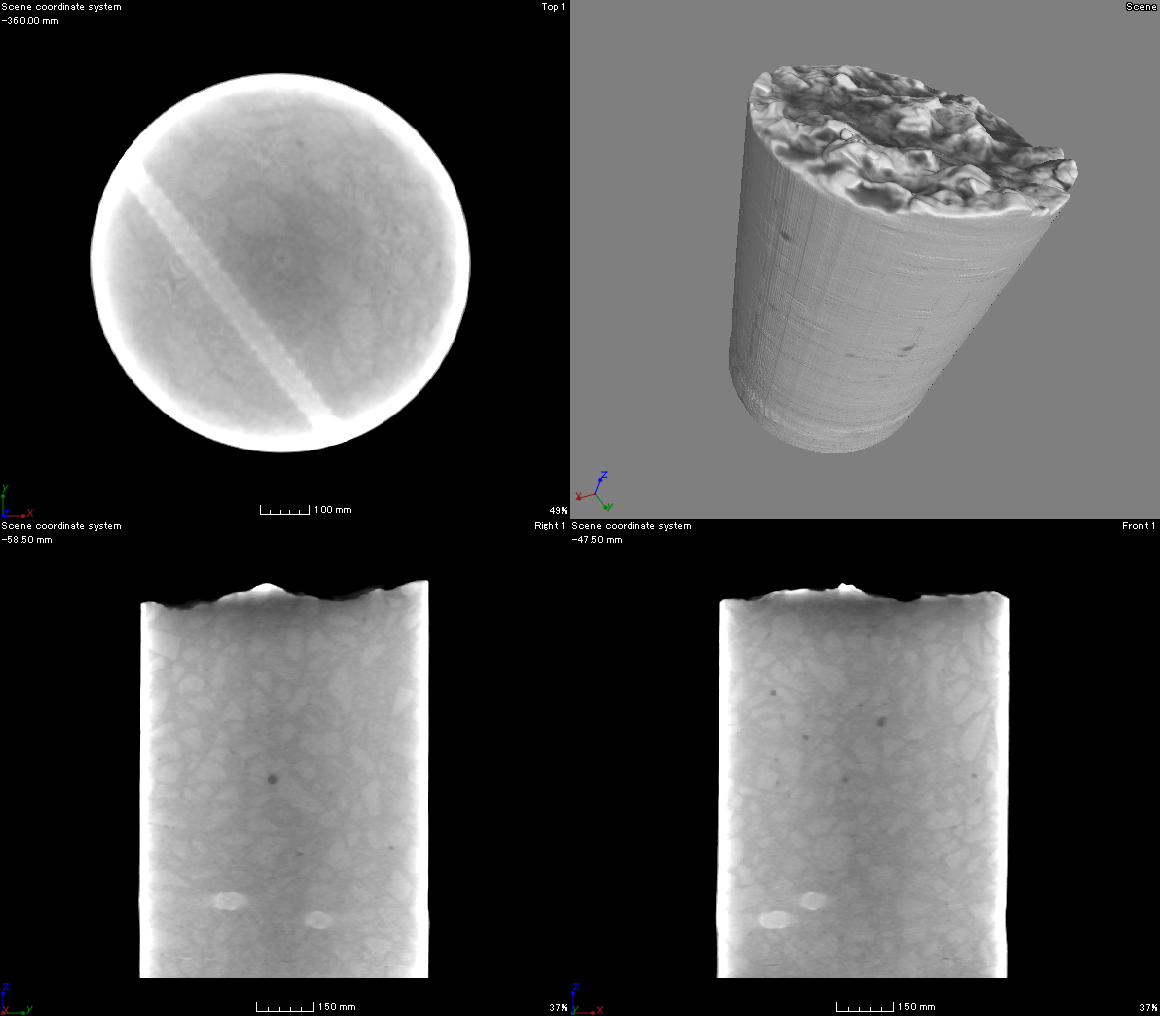Click the blue Z axis icon in the Right viewport gizmo
This screenshot has height=1016, width=1160.
(x=7, y=988)
